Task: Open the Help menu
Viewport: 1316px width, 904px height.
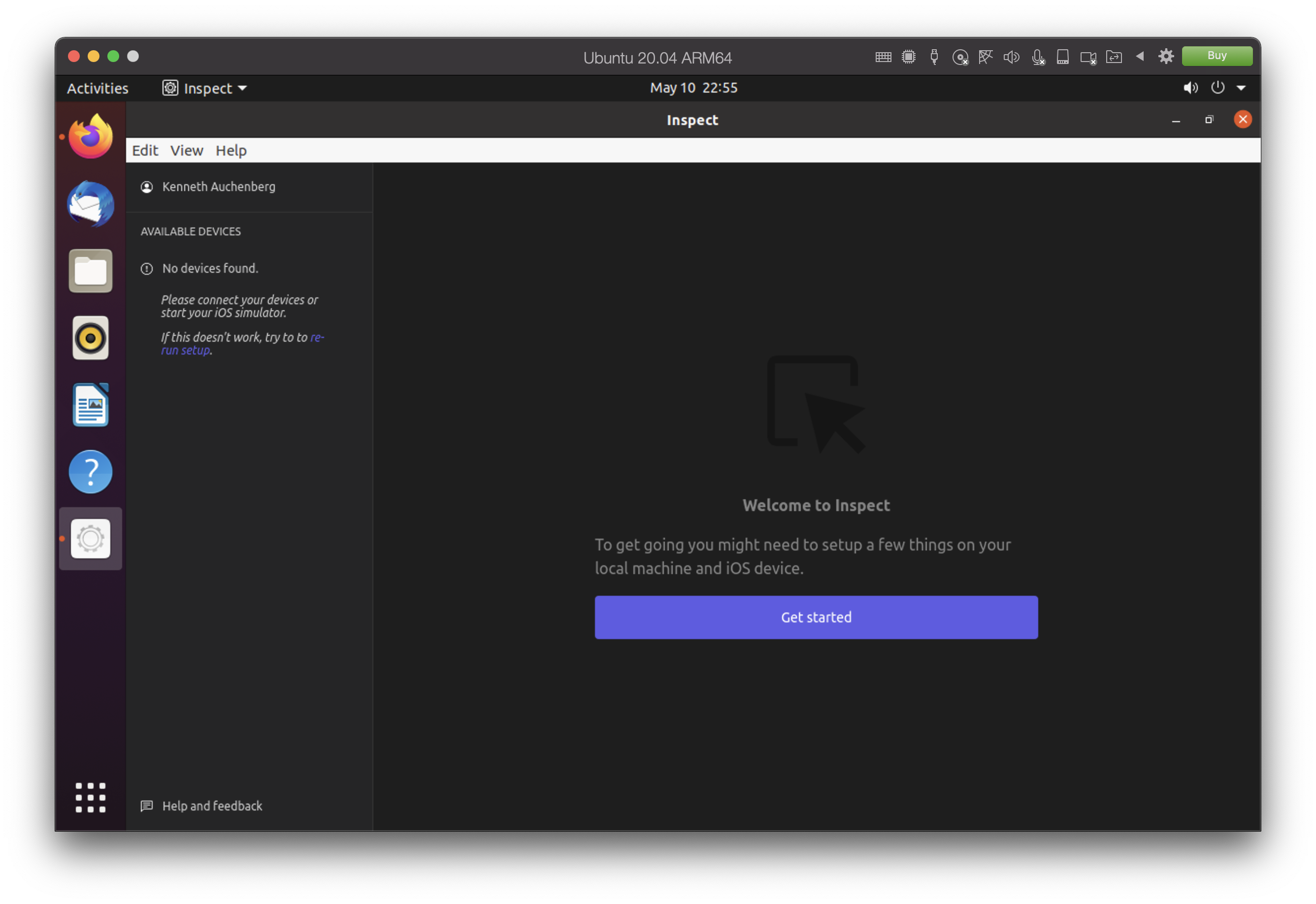Action: (x=230, y=150)
